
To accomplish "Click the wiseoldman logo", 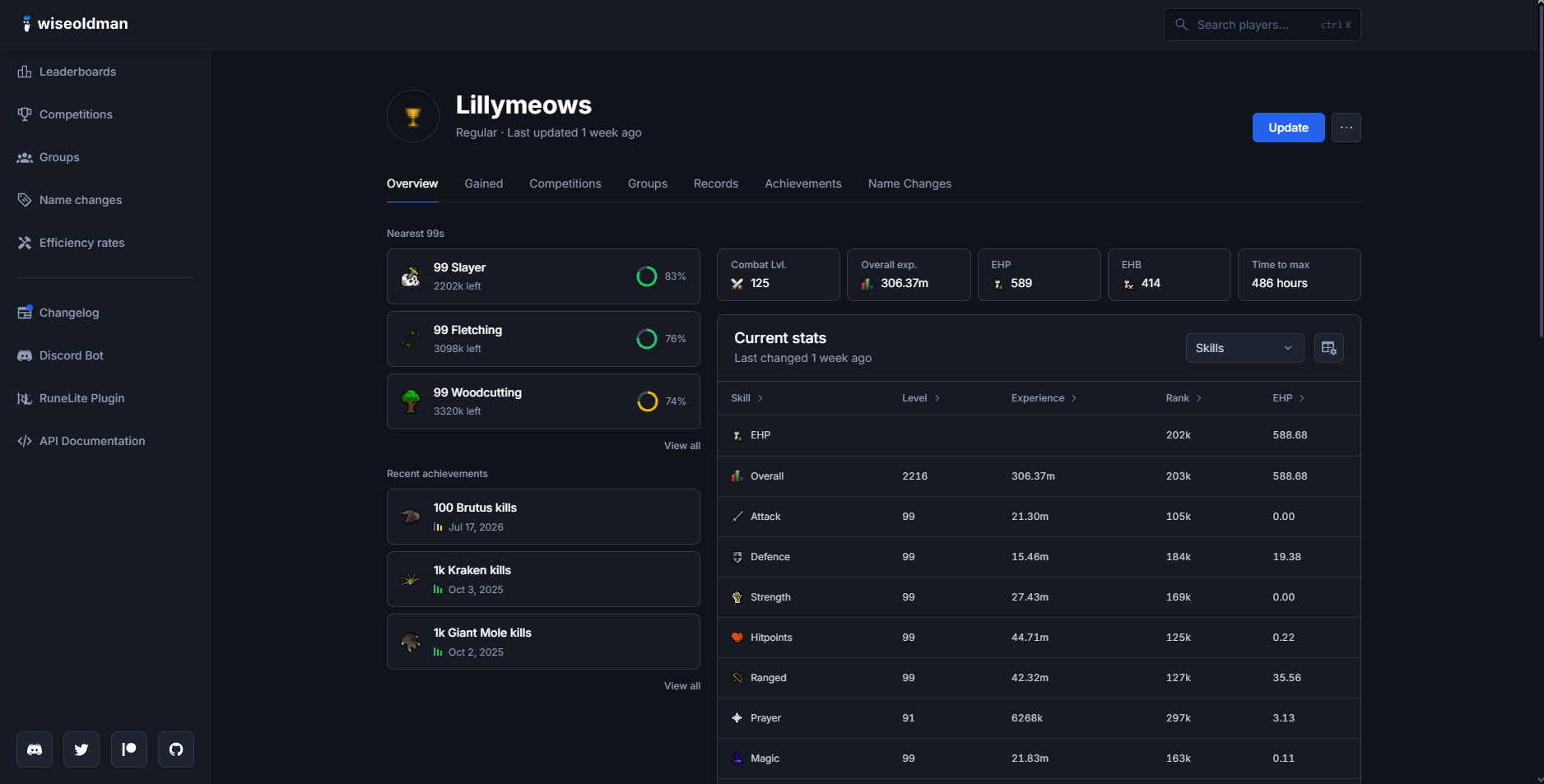I will 75,24.
